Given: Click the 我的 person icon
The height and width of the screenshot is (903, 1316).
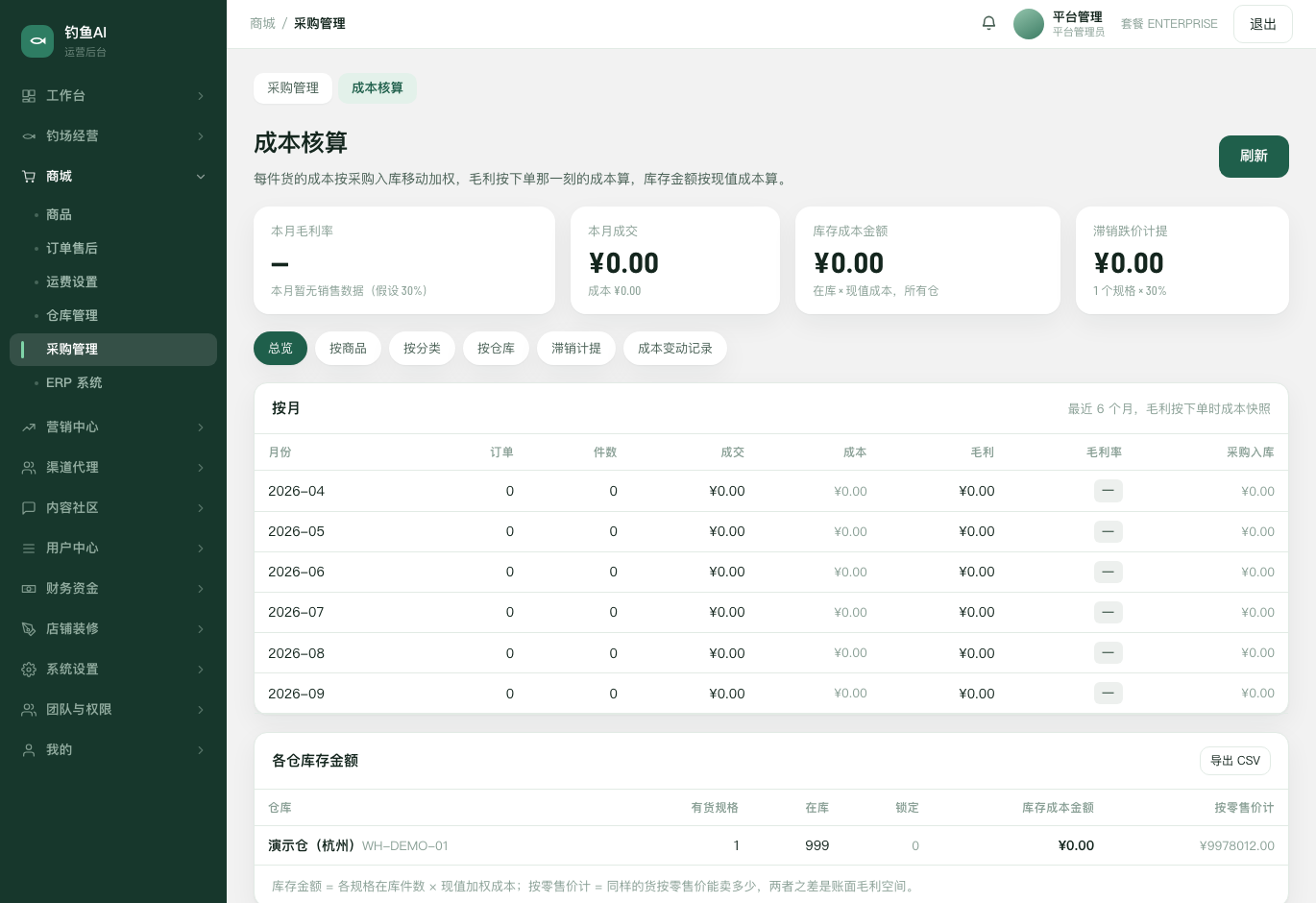Looking at the screenshot, I should pos(29,750).
